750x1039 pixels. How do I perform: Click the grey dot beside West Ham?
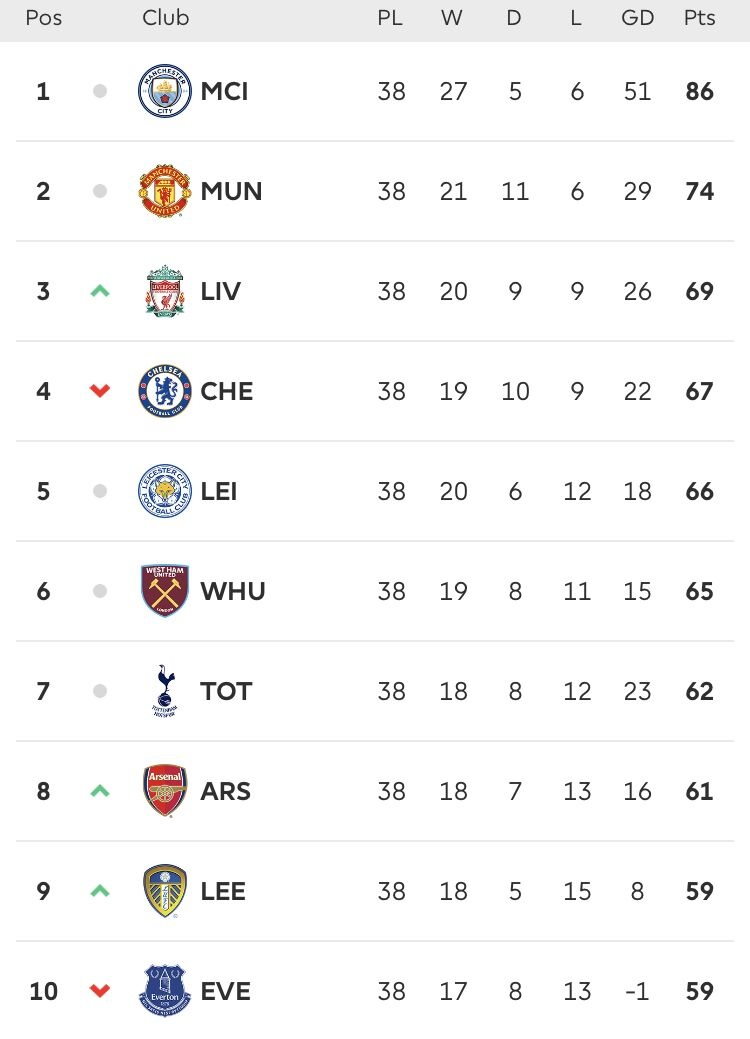click(x=99, y=591)
